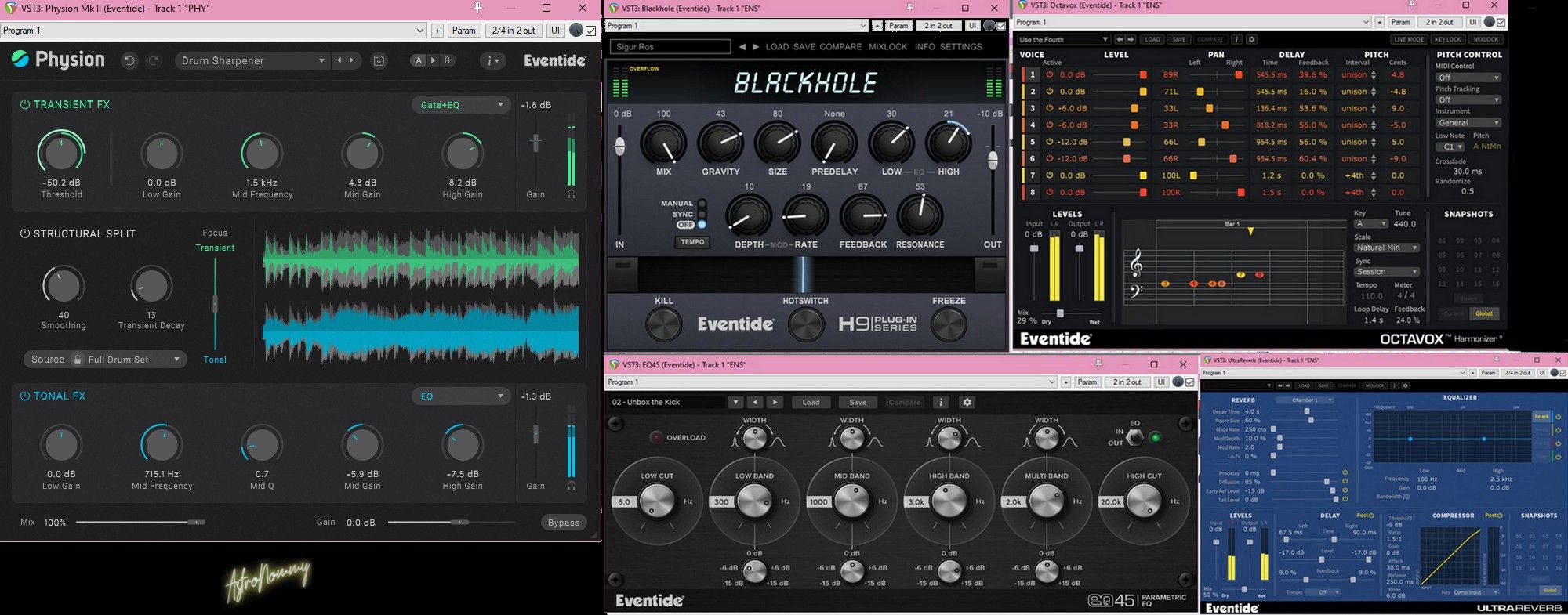Viewport: 1568px width, 615px height.
Task: Open Program 1 dropdown in Physion window
Action: [214, 31]
